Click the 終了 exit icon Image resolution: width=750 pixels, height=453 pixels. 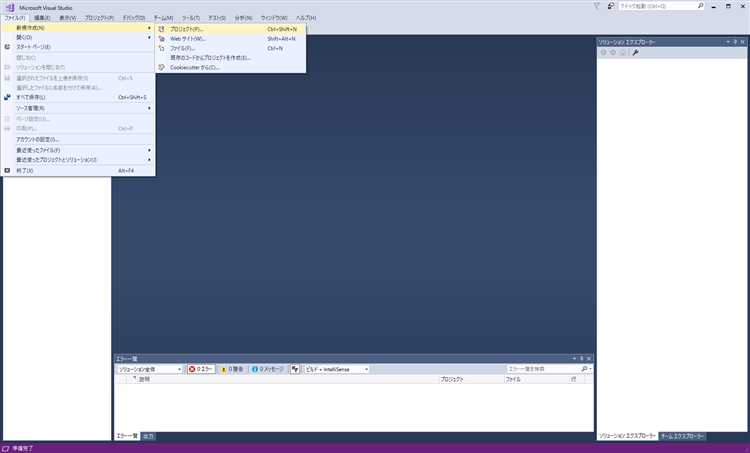pos(7,170)
